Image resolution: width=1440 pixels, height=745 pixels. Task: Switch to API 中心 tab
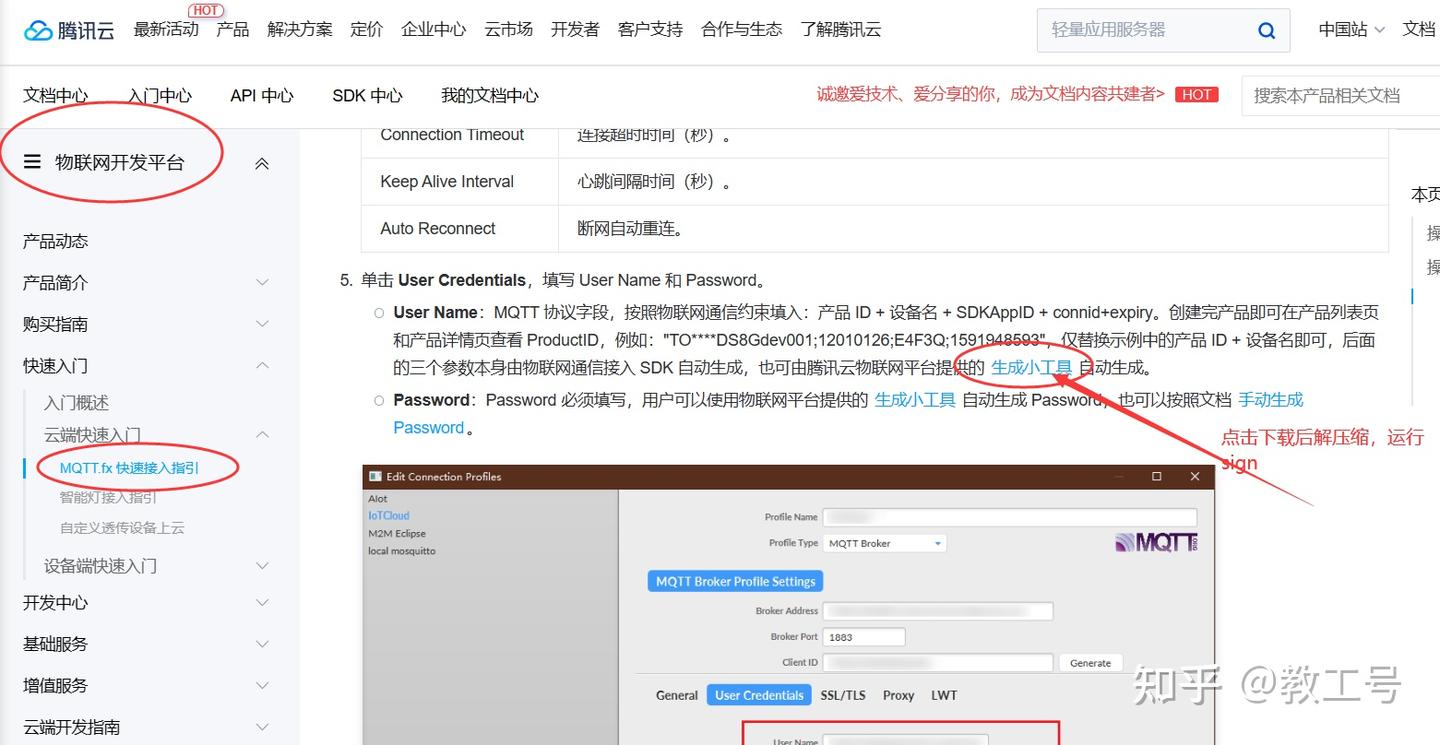tap(262, 96)
